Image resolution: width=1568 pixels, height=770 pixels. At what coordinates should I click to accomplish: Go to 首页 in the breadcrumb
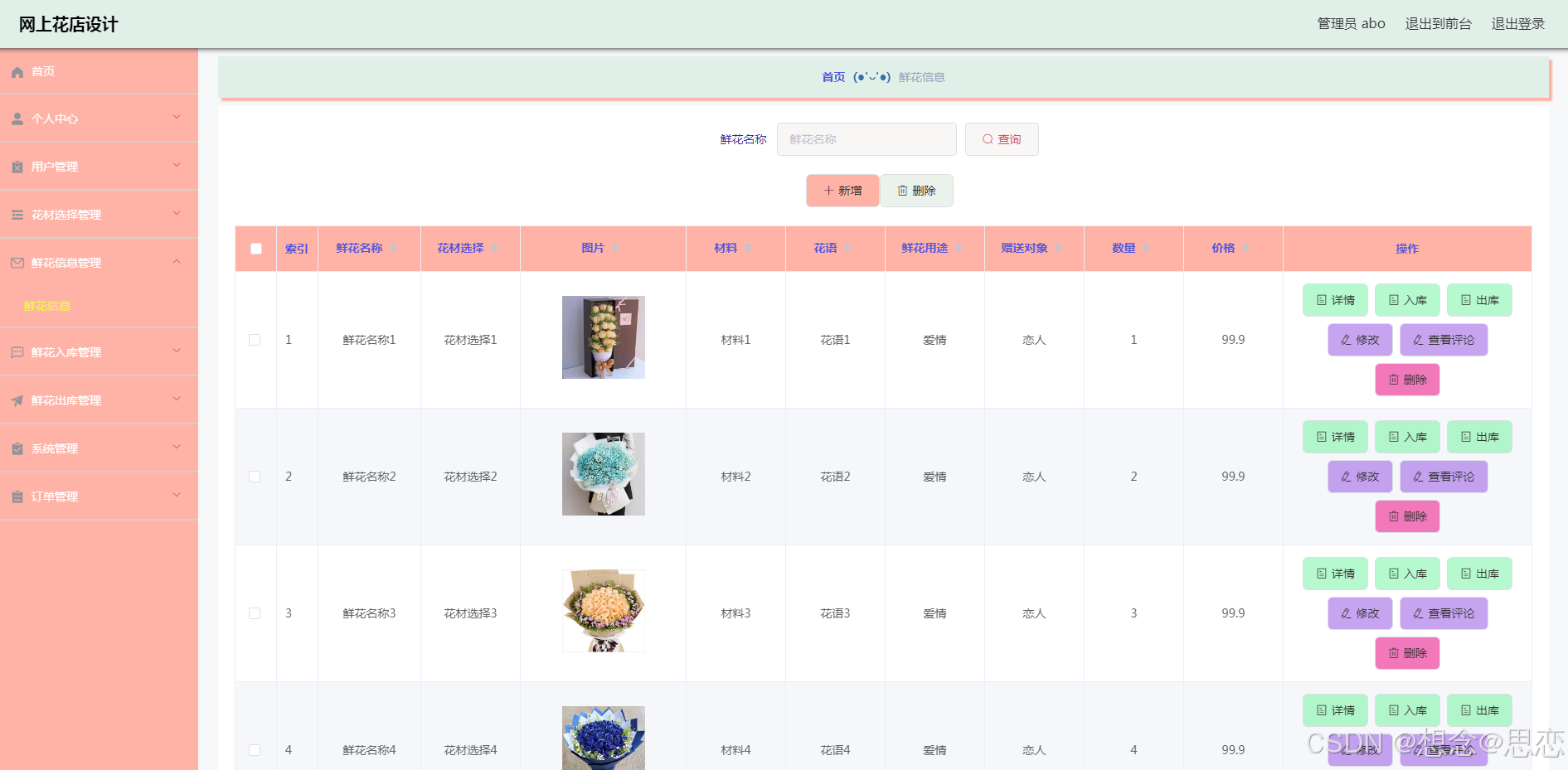click(x=833, y=77)
